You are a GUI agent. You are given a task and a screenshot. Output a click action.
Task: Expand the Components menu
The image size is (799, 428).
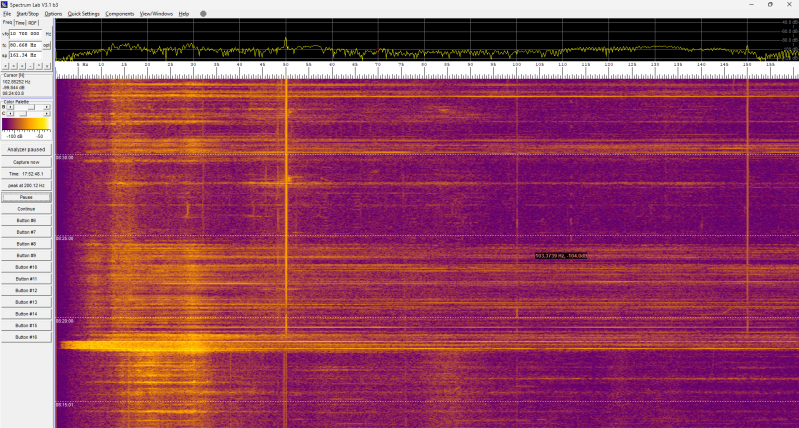[x=119, y=14]
